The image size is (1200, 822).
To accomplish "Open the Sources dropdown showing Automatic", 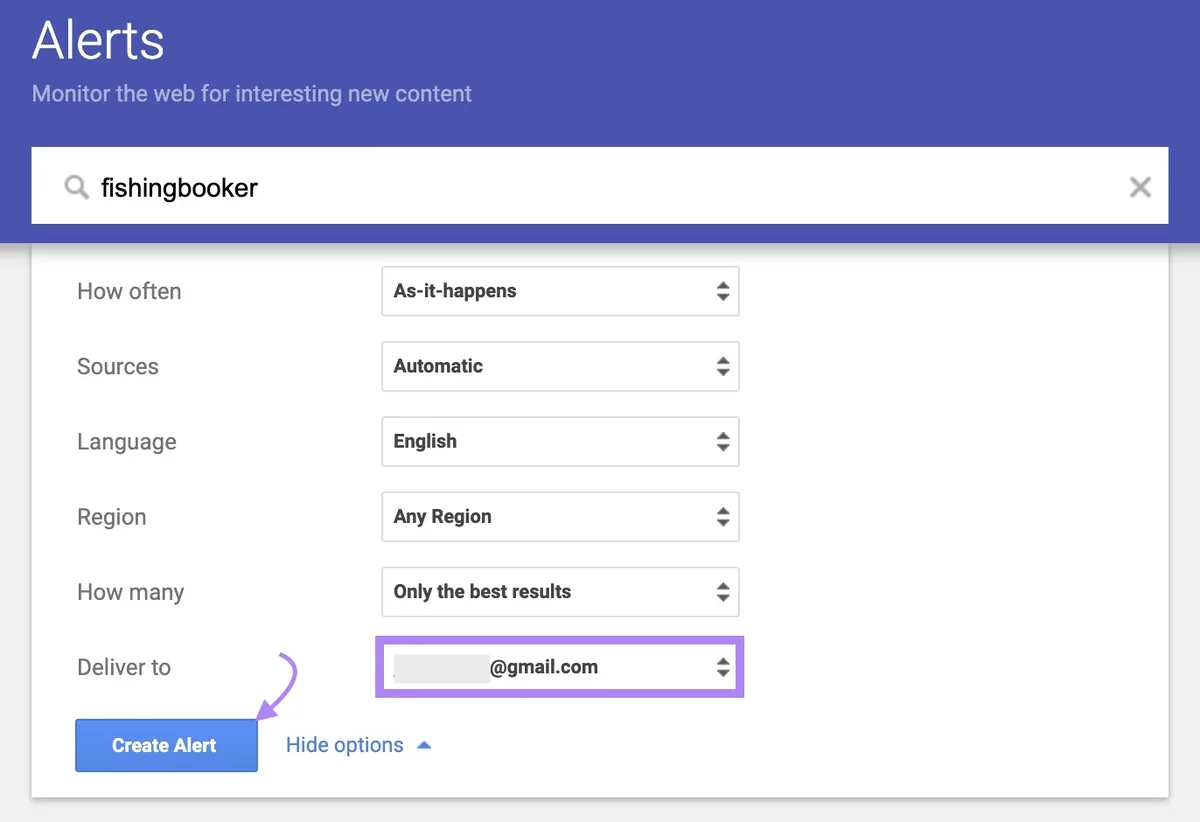I will (560, 366).
